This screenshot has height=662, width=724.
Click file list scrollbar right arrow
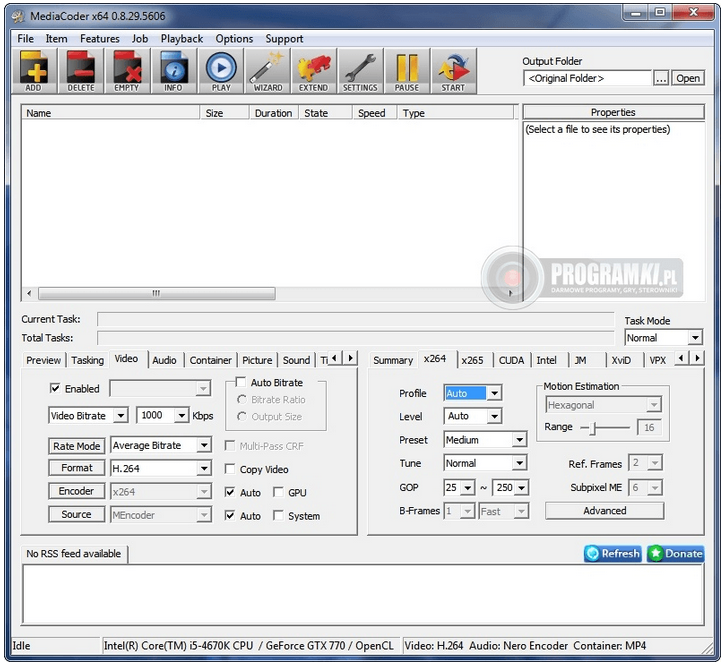pos(510,293)
